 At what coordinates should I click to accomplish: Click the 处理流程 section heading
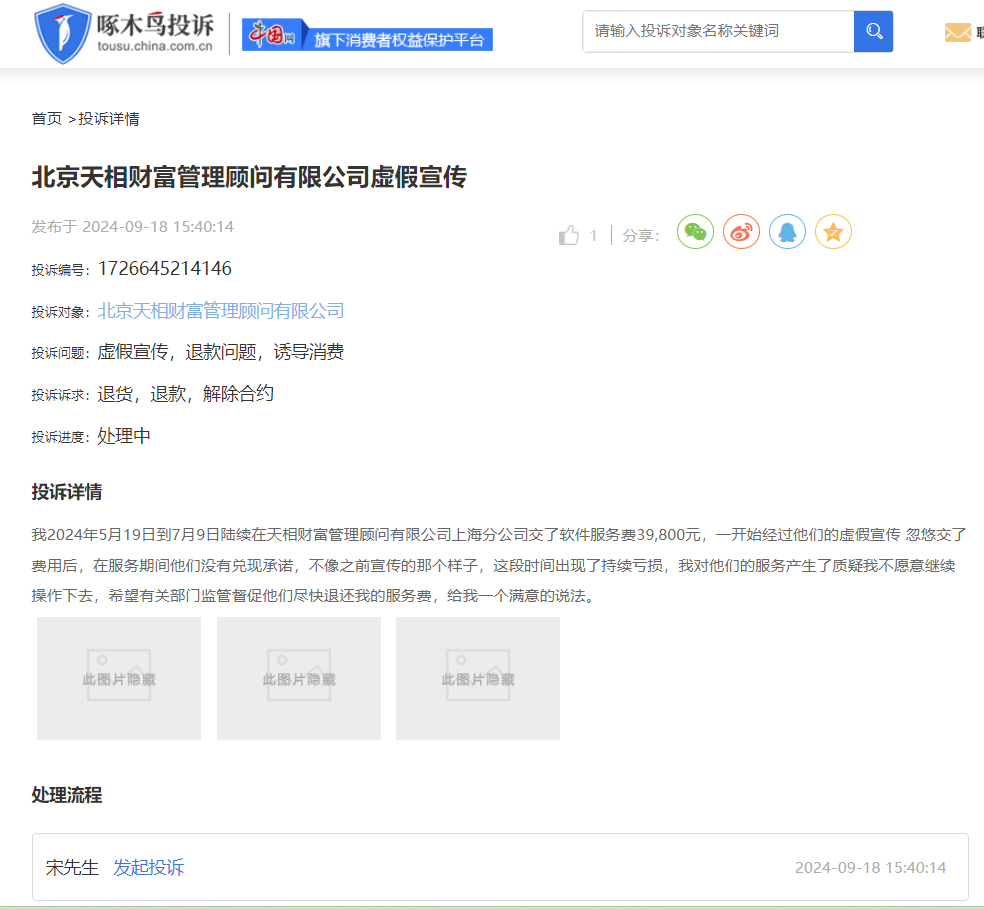[67, 795]
